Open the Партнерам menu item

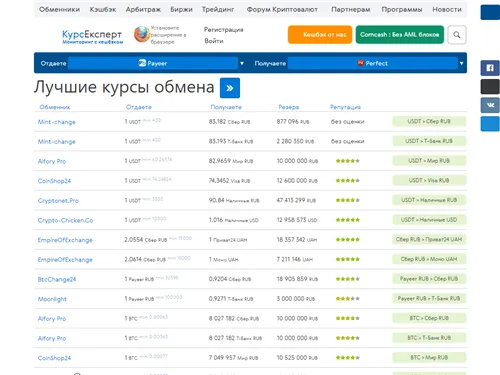coord(351,9)
